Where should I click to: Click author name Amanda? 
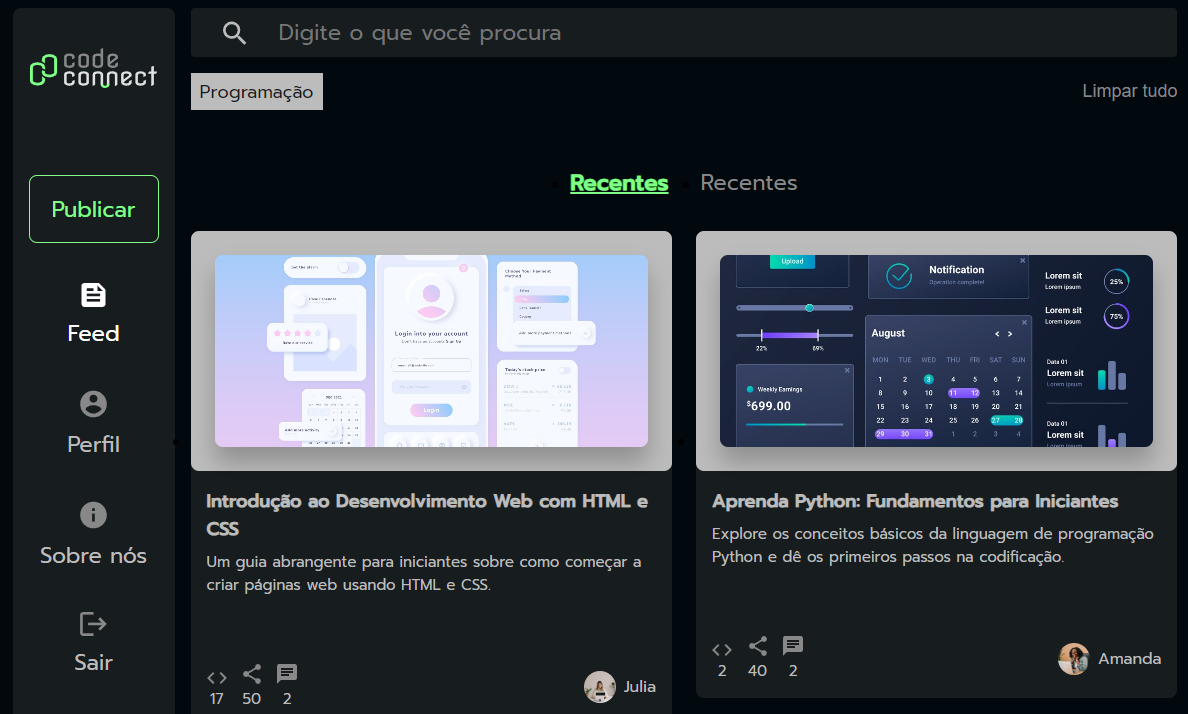coord(1130,659)
